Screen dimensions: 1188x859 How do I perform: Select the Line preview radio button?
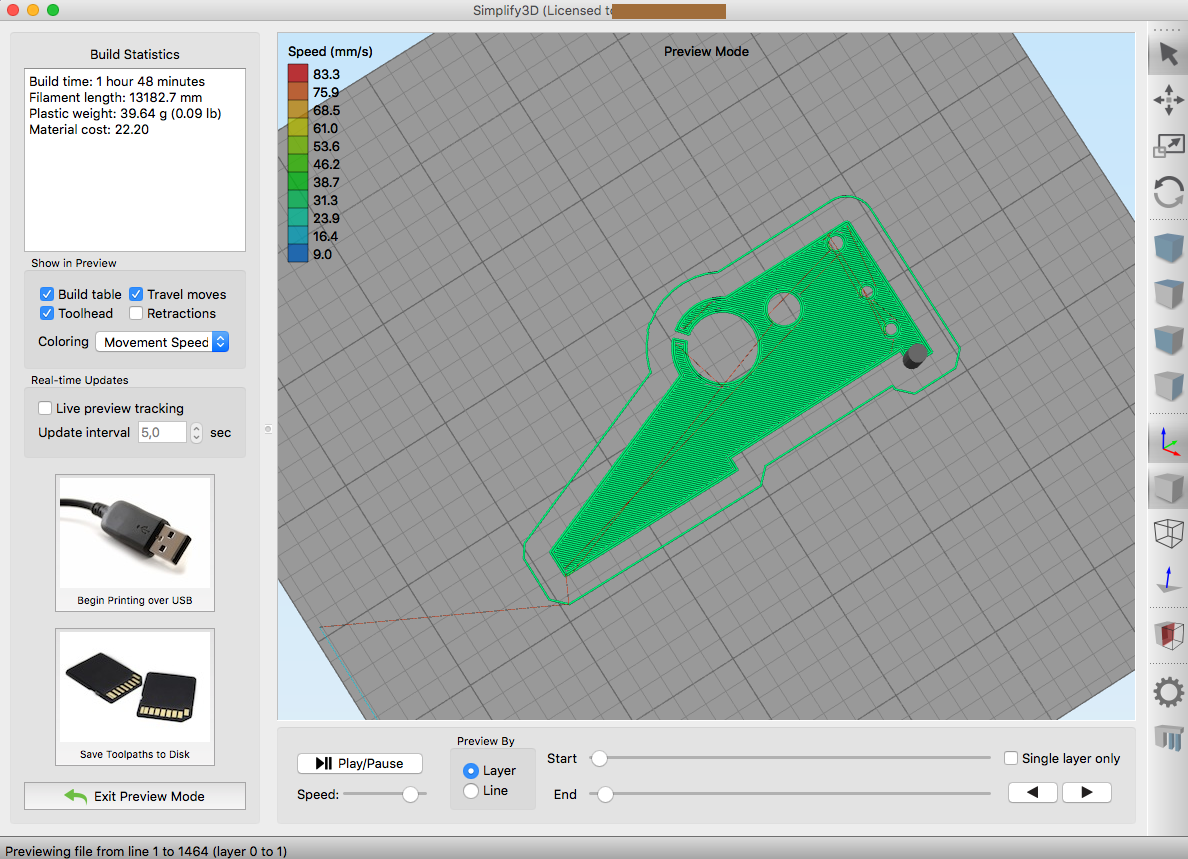pos(471,791)
